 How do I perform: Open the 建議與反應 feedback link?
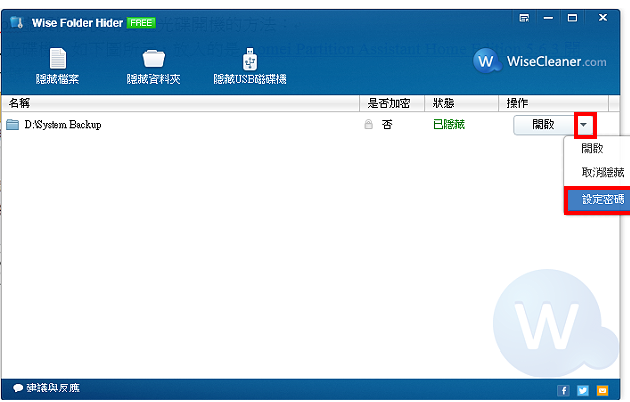coord(46,388)
